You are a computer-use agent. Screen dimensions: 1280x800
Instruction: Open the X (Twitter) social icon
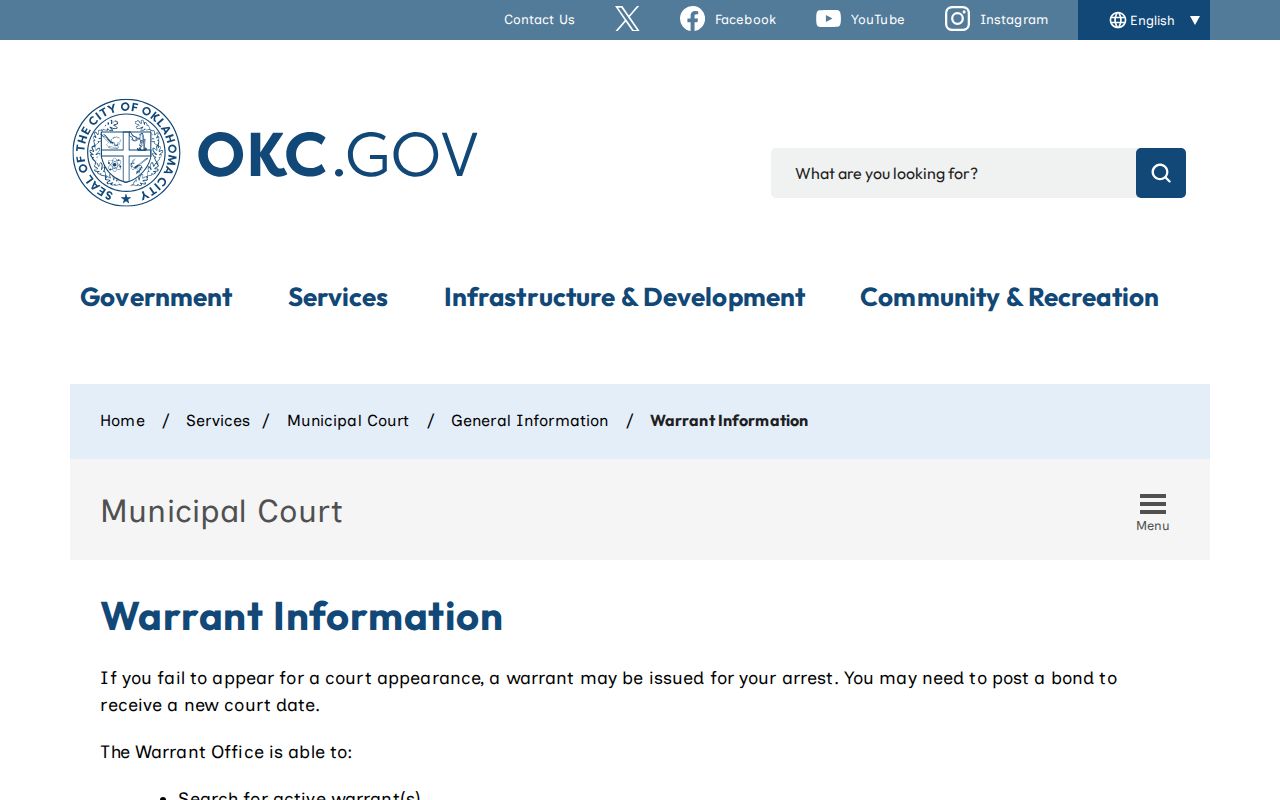627,19
